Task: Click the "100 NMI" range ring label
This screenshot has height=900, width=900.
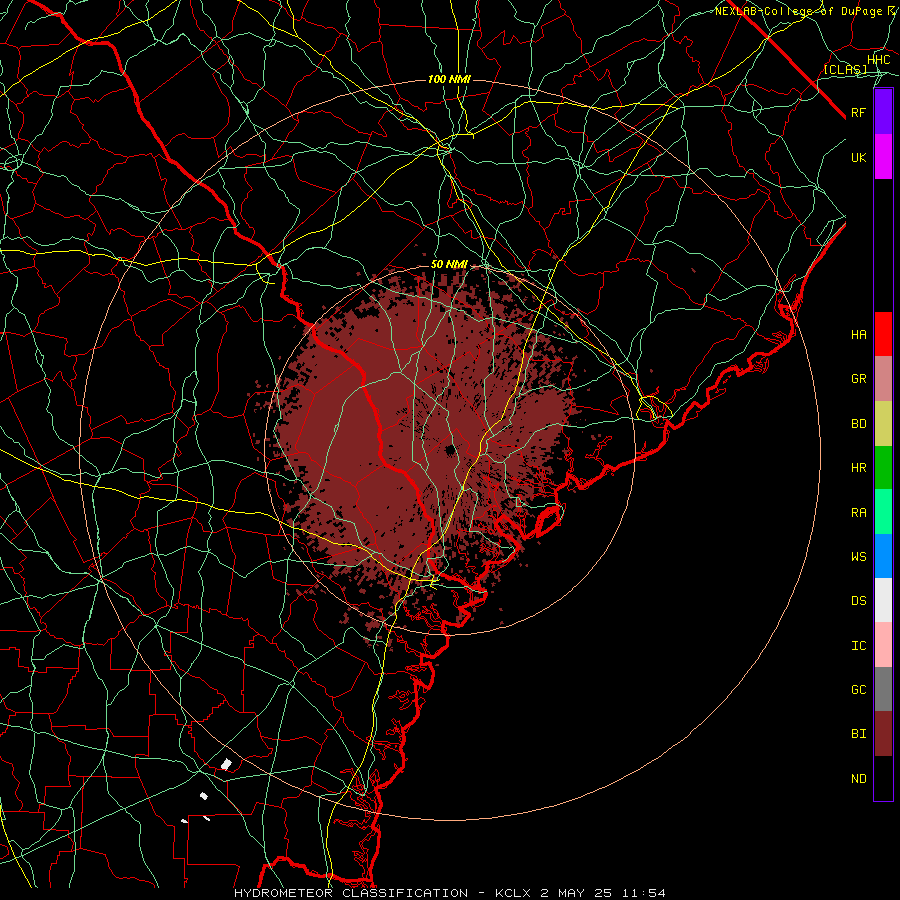Action: [449, 79]
